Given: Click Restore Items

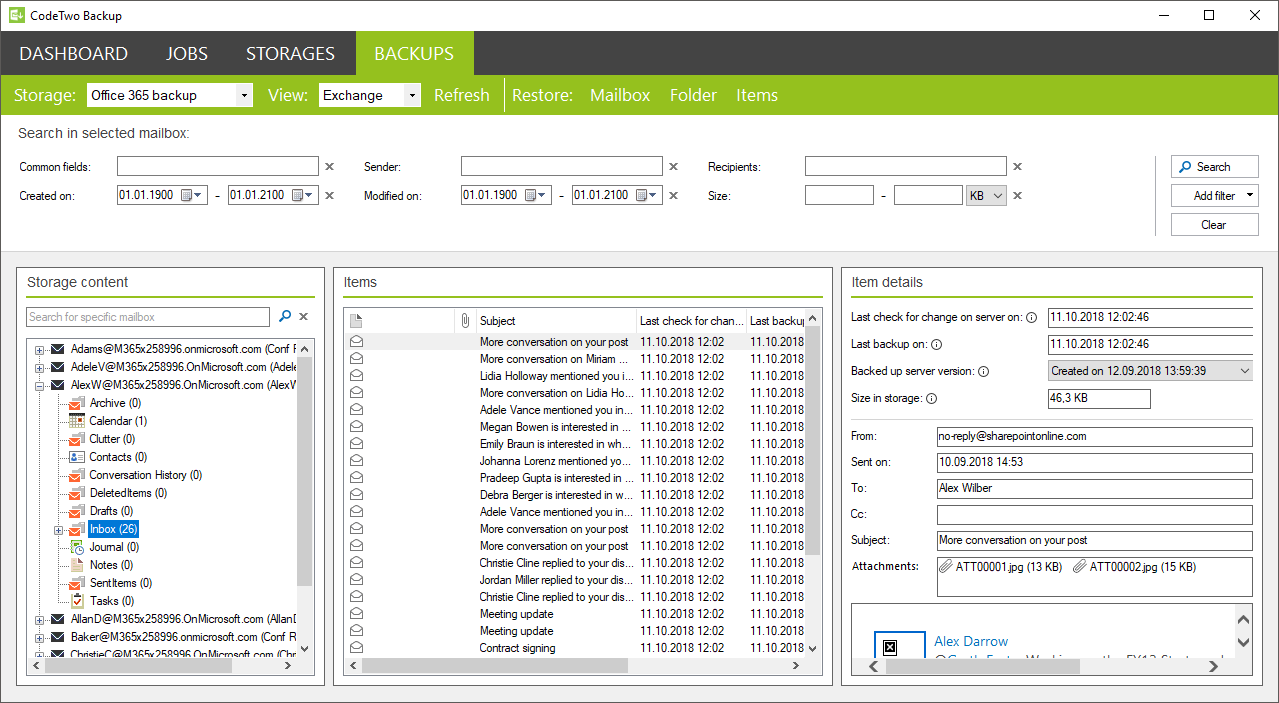Looking at the screenshot, I should click(757, 95).
